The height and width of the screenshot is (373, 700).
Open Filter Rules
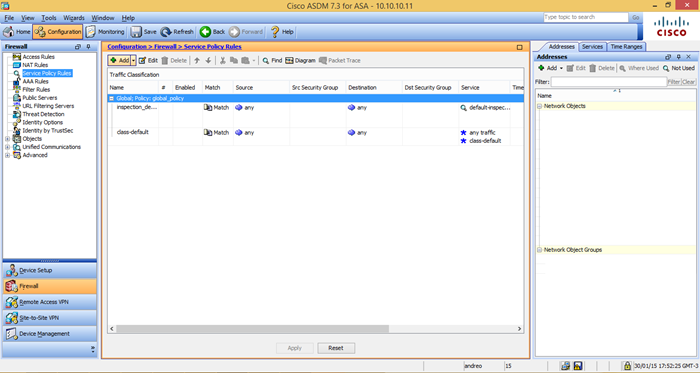click(36, 89)
